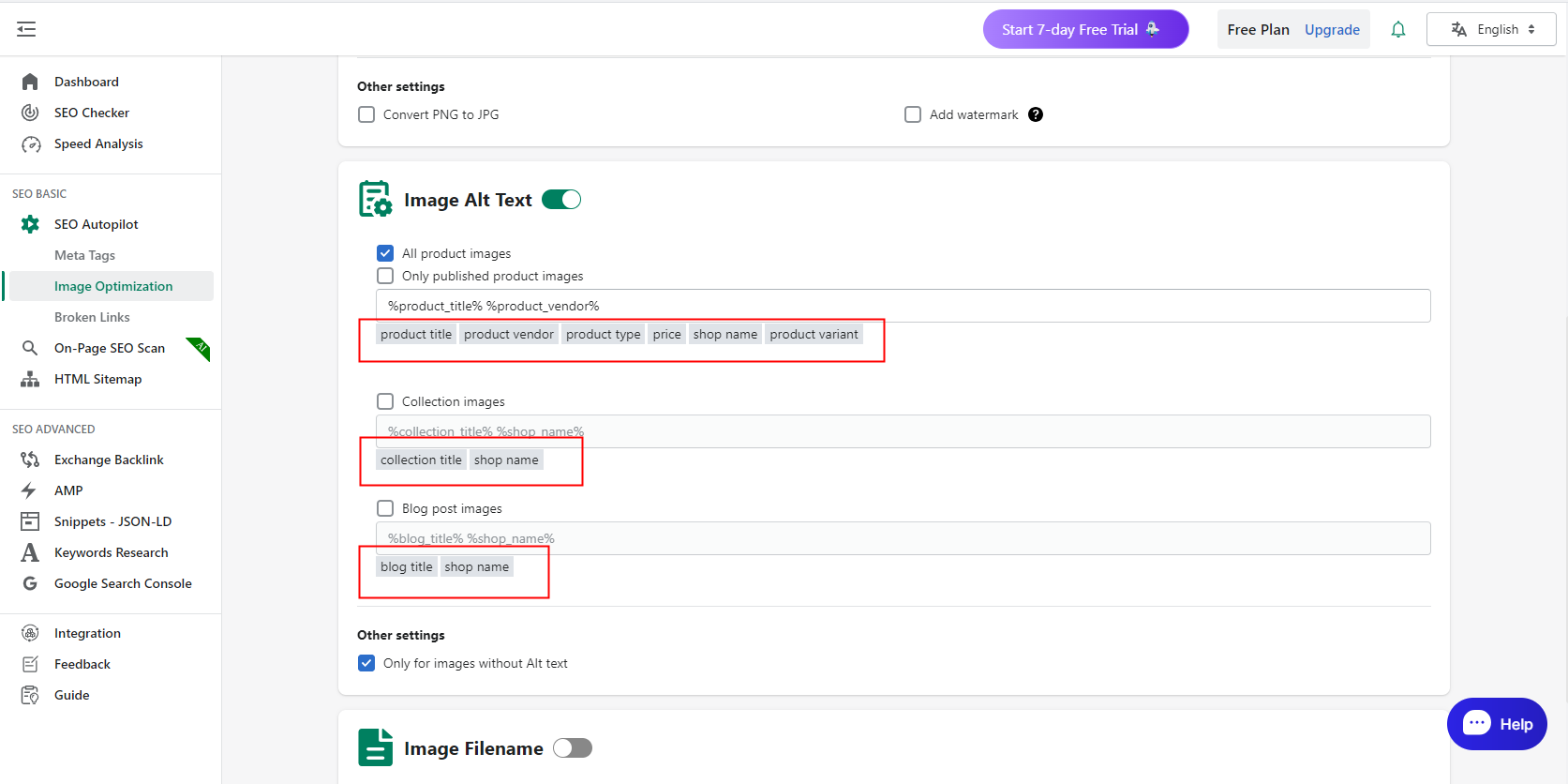Enable the Image Filename switch

[x=573, y=747]
